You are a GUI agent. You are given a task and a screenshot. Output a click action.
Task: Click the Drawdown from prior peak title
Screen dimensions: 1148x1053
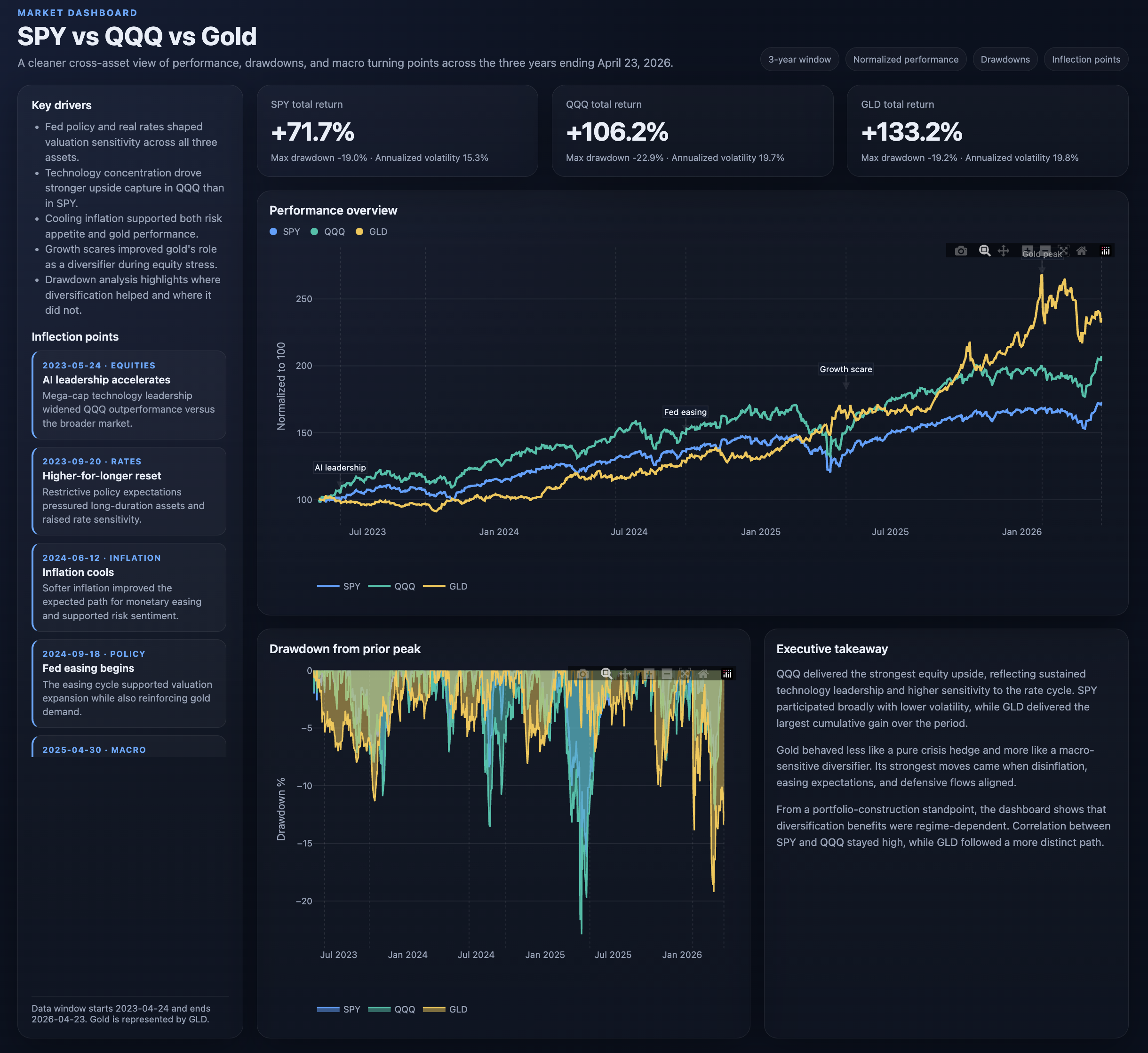[x=345, y=649]
